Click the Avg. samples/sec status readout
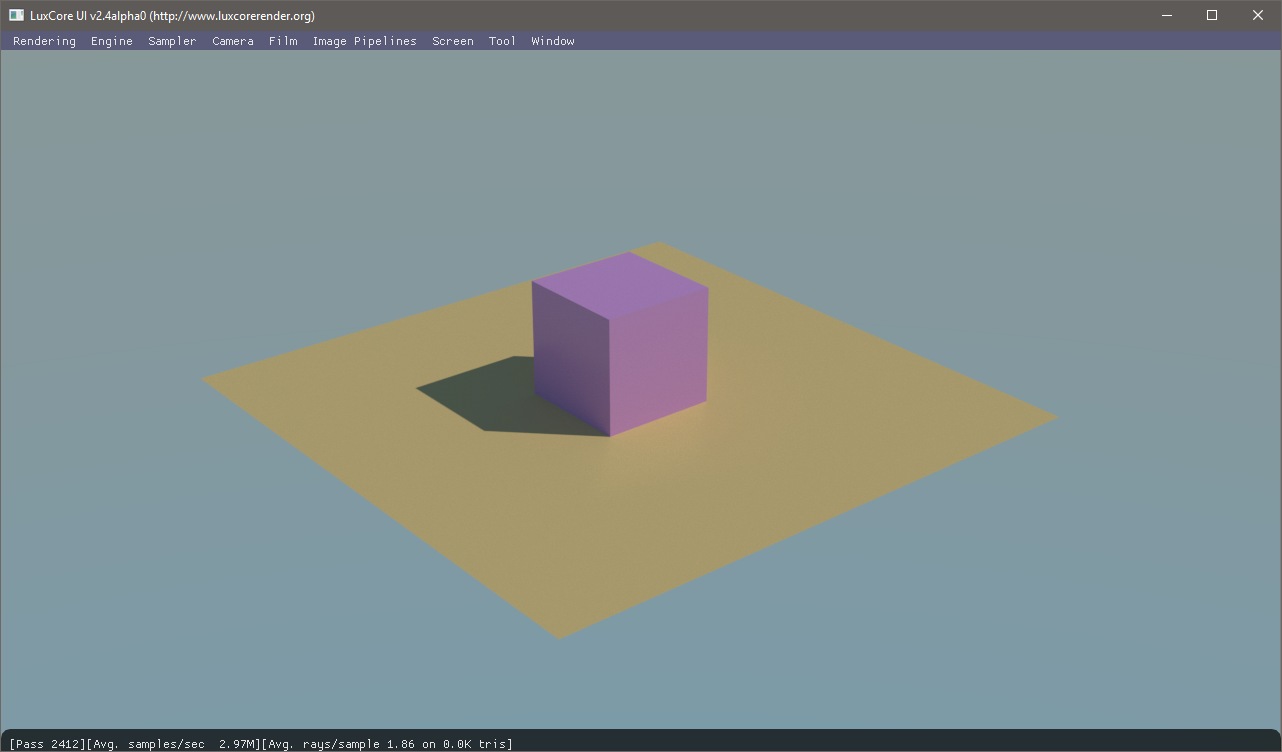Screen dimensions: 1282x752 176,744
